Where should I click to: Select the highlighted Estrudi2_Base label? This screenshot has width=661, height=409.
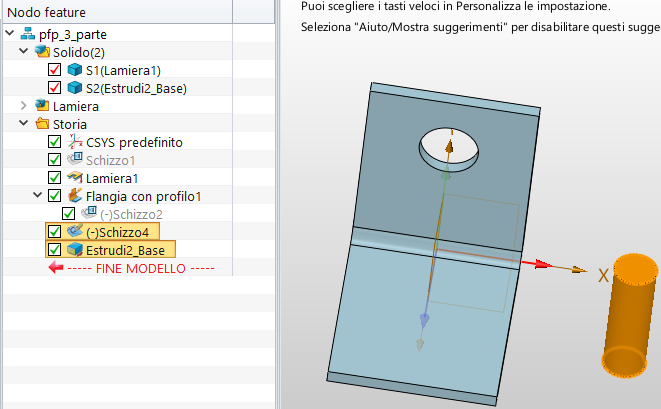point(125,250)
